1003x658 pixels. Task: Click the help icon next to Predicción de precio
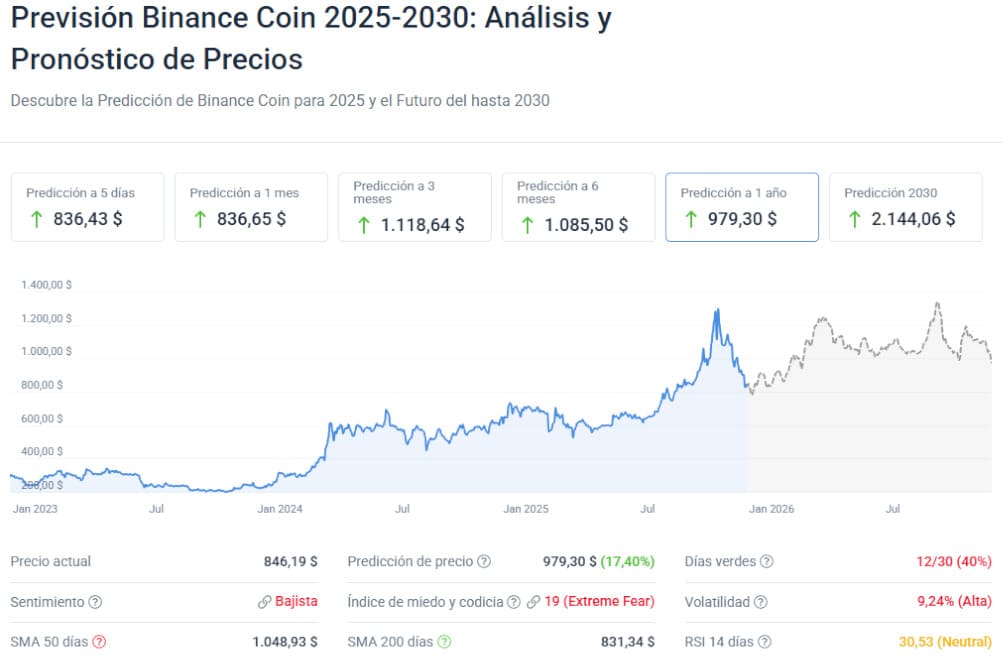(484, 562)
